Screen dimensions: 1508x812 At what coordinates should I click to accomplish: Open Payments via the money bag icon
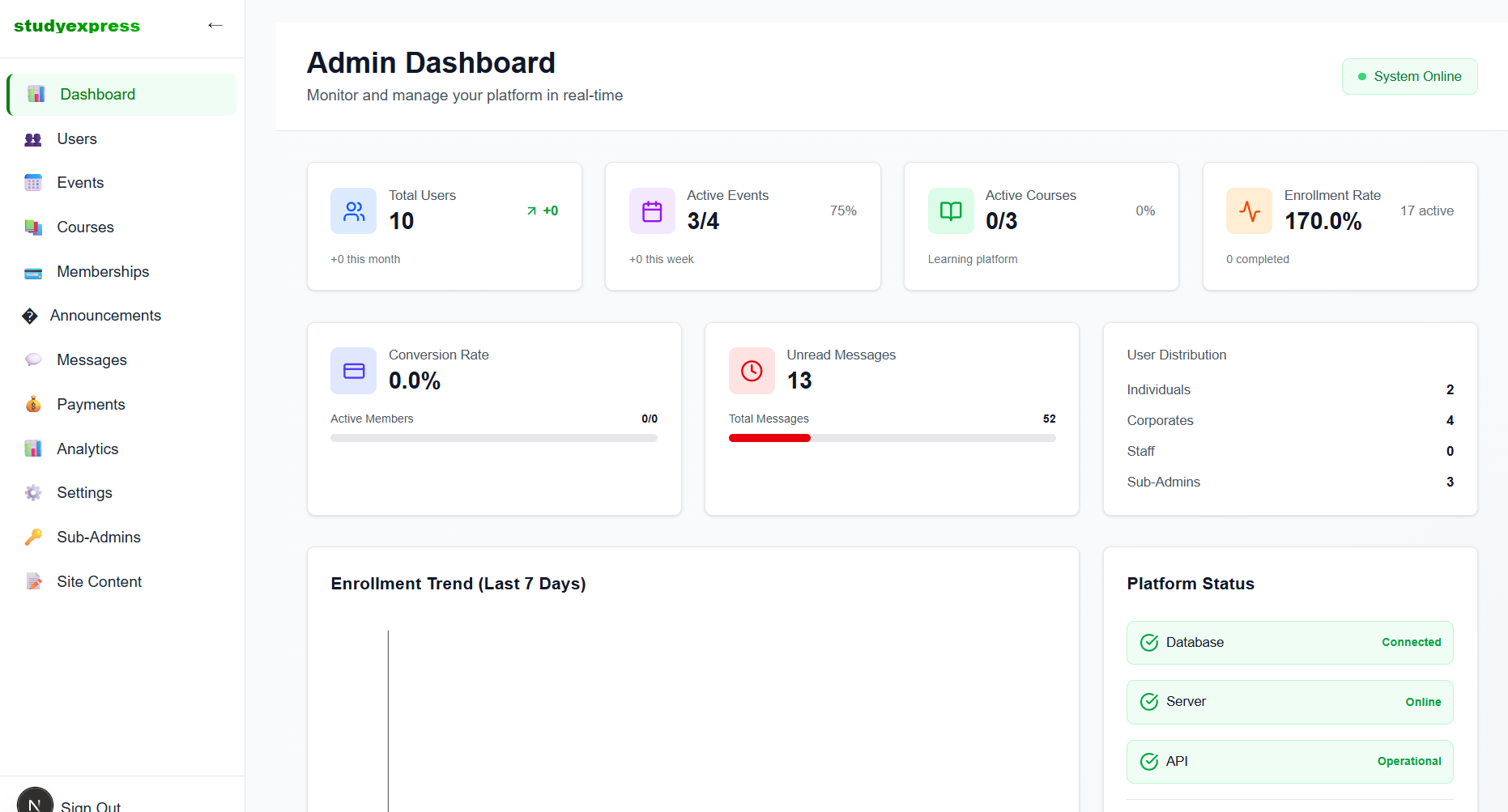(32, 404)
